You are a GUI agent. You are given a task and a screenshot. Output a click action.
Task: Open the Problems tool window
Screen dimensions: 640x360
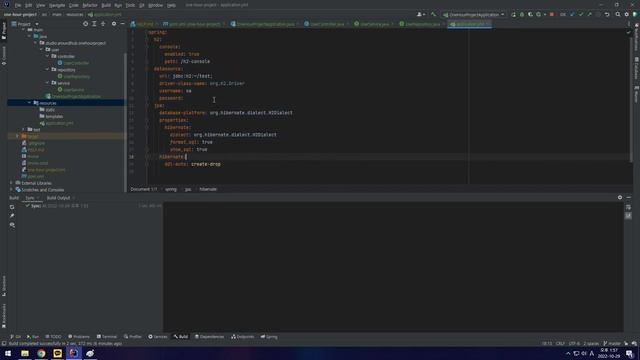[79, 337]
